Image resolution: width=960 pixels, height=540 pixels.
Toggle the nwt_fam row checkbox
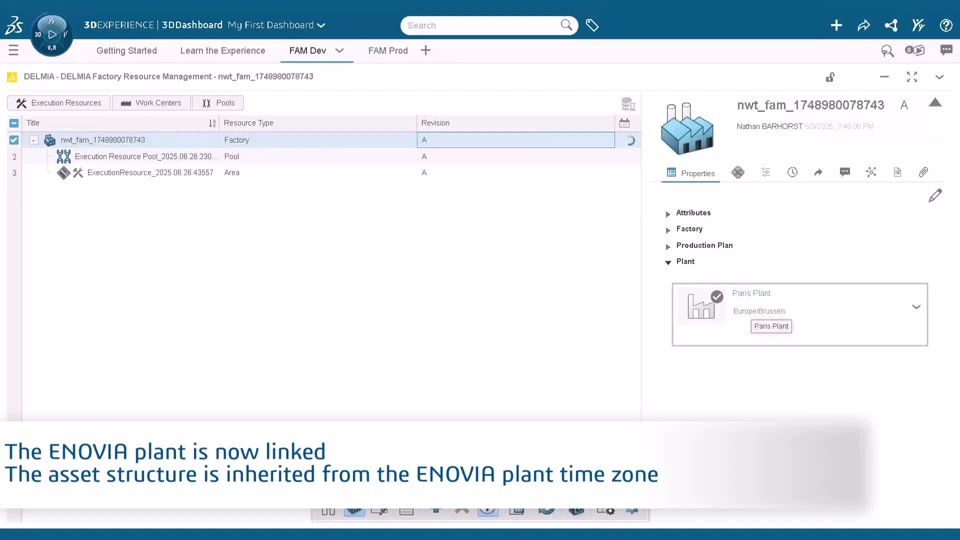click(x=13, y=140)
